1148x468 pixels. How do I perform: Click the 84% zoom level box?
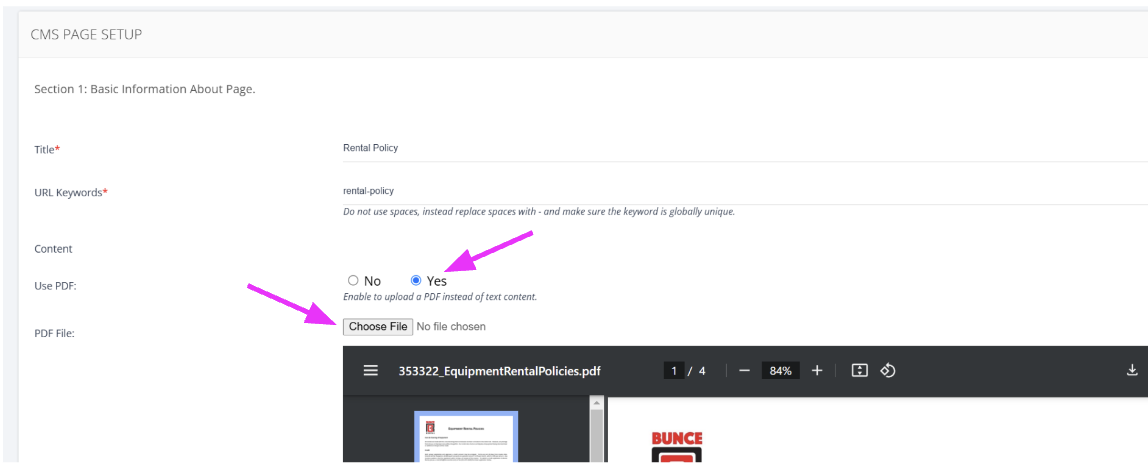pos(780,371)
